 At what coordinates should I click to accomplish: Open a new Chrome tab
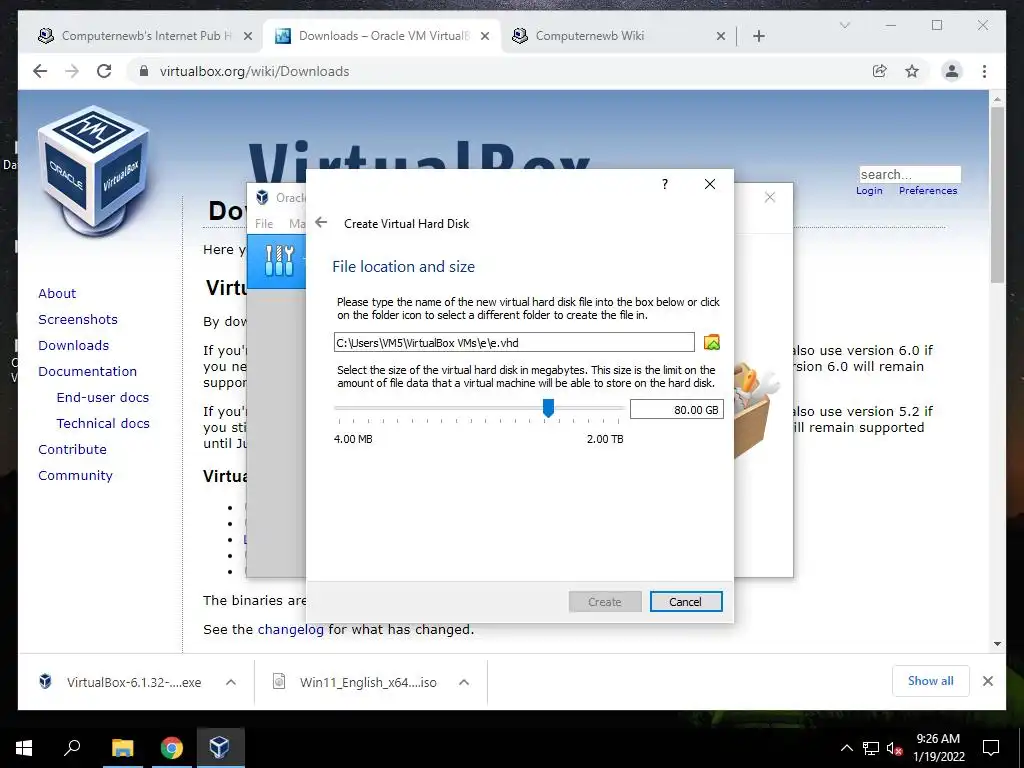[x=759, y=36]
